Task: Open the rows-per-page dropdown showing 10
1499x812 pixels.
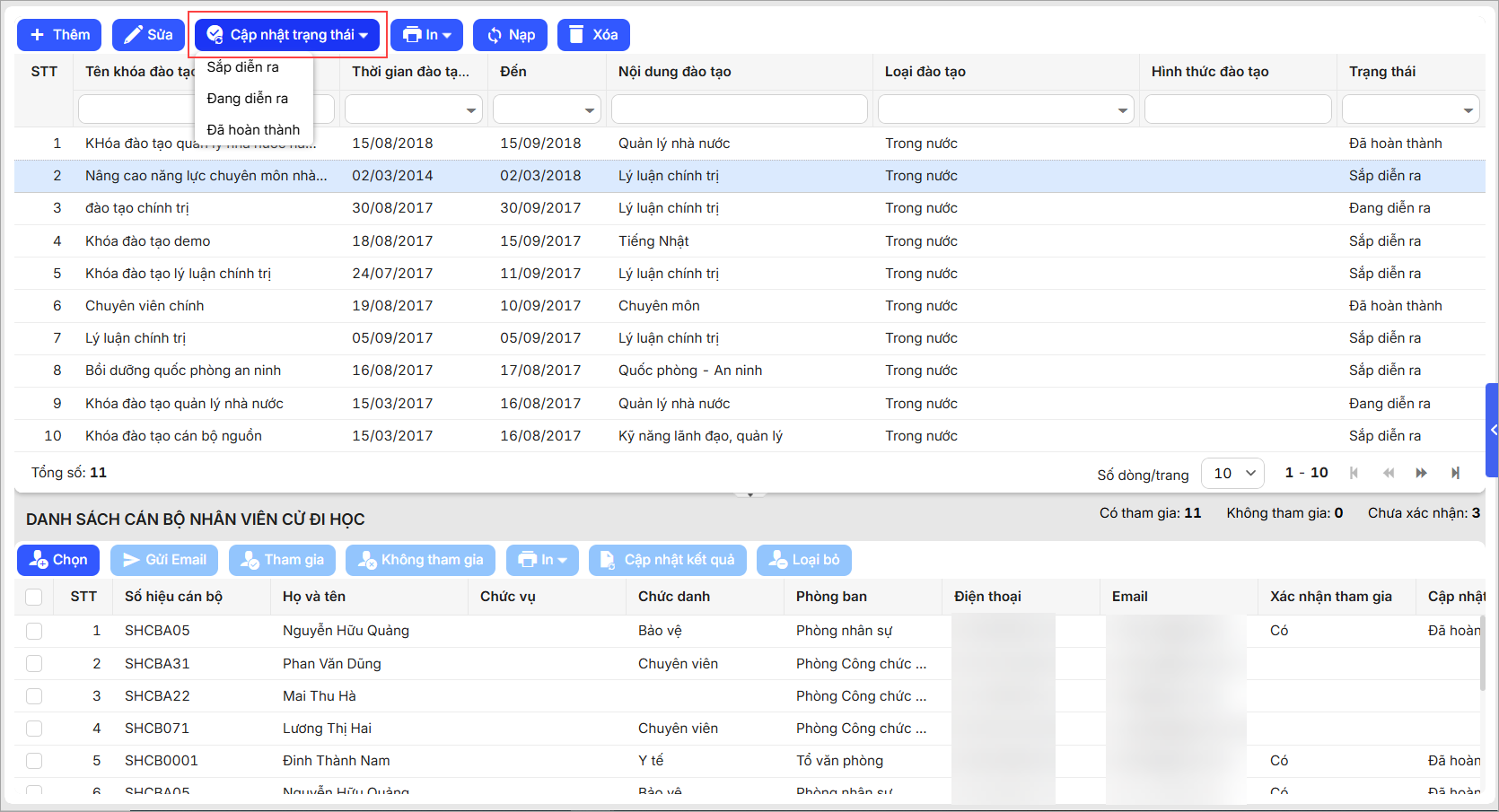Action: pos(1232,473)
